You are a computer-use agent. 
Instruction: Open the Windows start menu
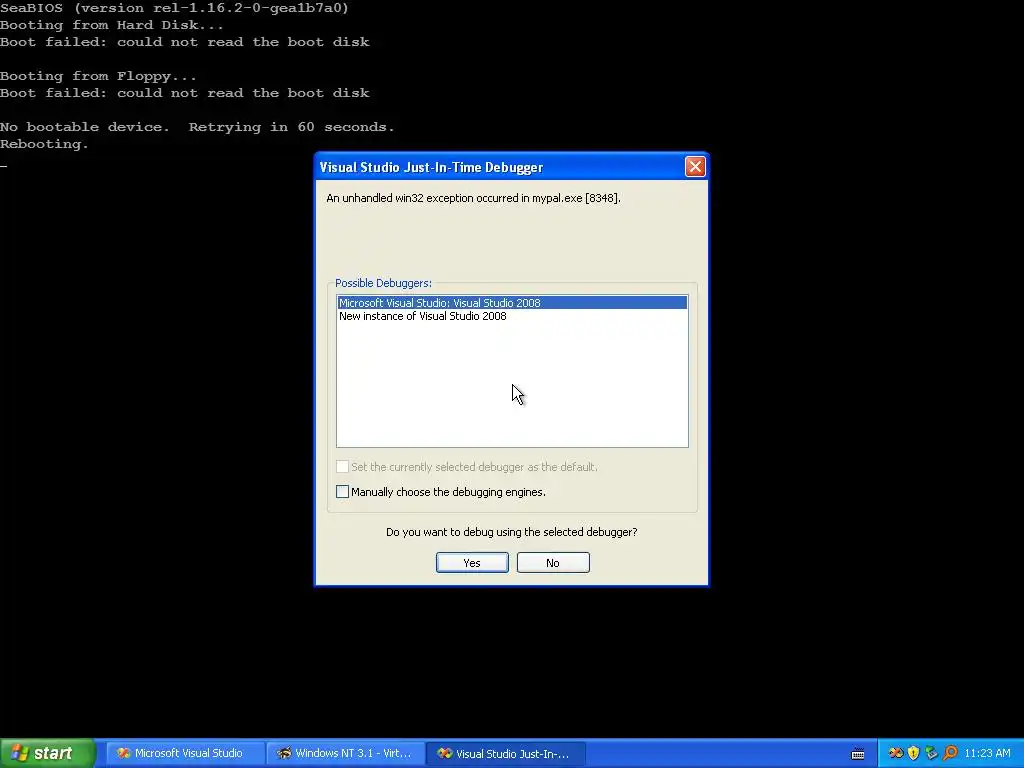point(47,753)
